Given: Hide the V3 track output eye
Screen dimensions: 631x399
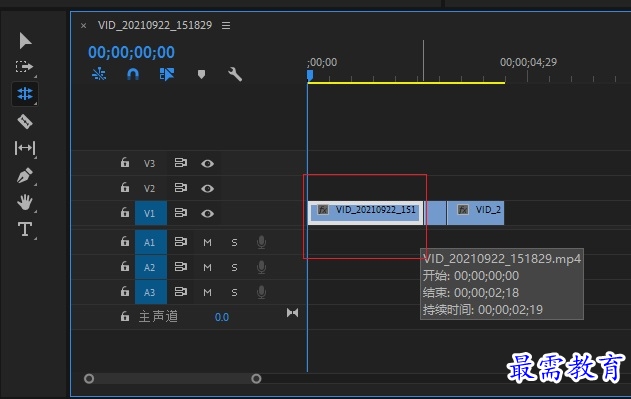Looking at the screenshot, I should pyautogui.click(x=207, y=163).
